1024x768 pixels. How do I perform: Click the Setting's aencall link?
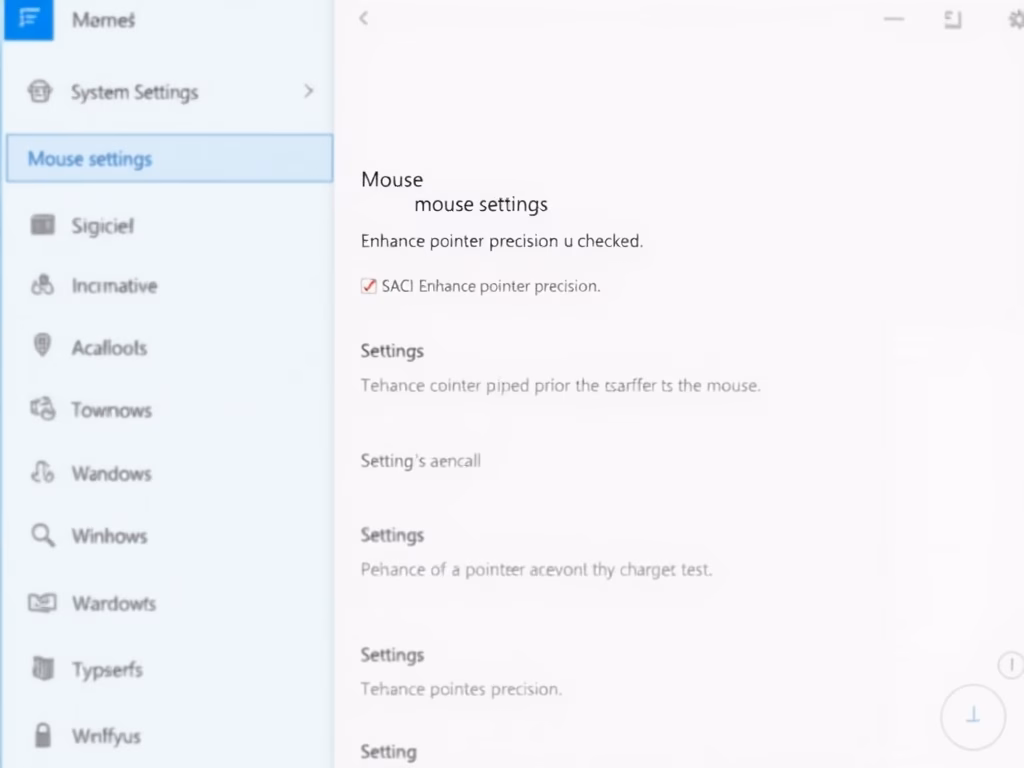(421, 461)
